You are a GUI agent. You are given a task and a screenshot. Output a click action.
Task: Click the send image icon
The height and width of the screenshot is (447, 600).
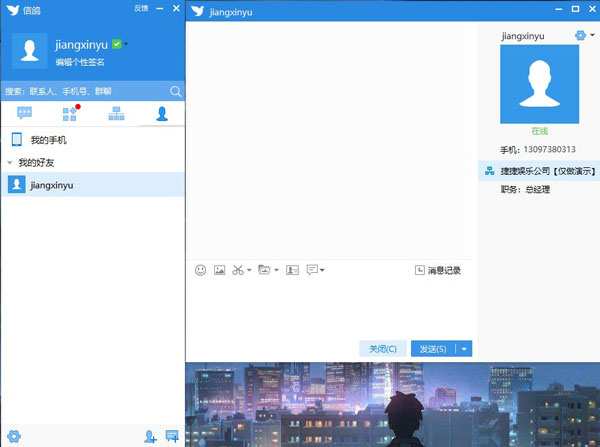219,270
